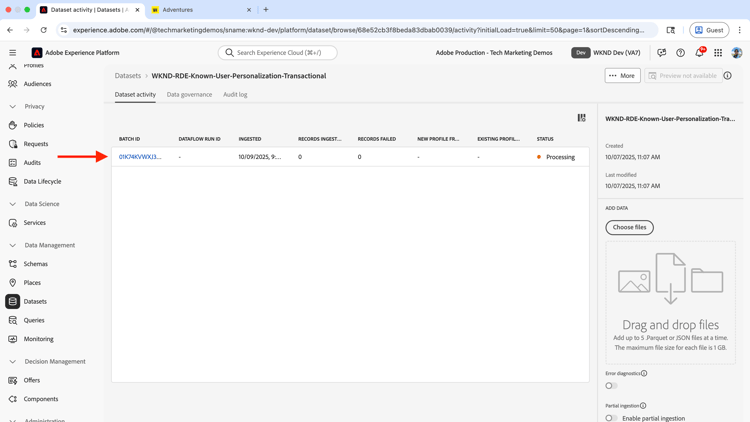Image resolution: width=750 pixels, height=422 pixels.
Task: Open the feedback chat icon
Action: point(662,53)
